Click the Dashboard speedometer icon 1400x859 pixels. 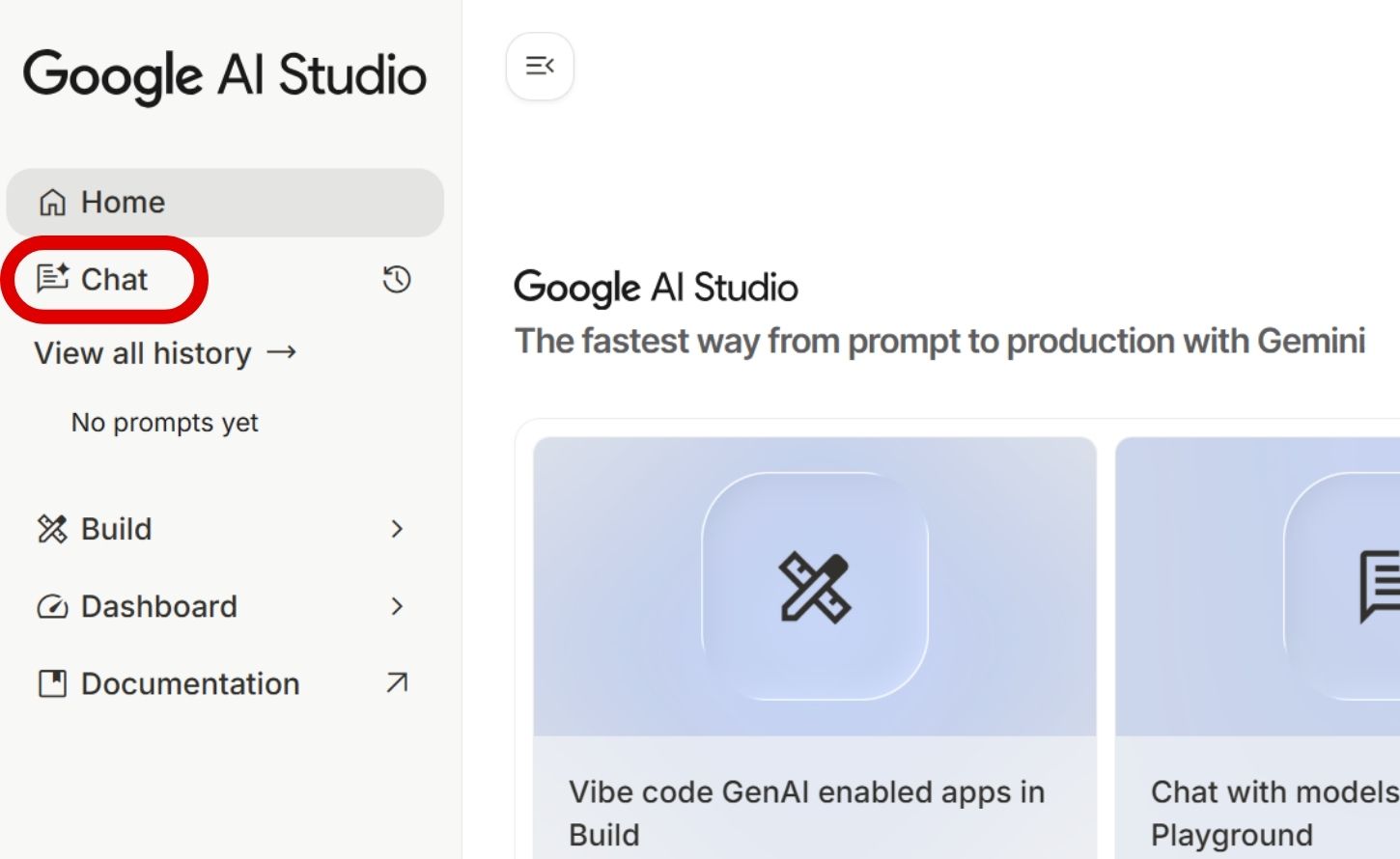[x=52, y=606]
